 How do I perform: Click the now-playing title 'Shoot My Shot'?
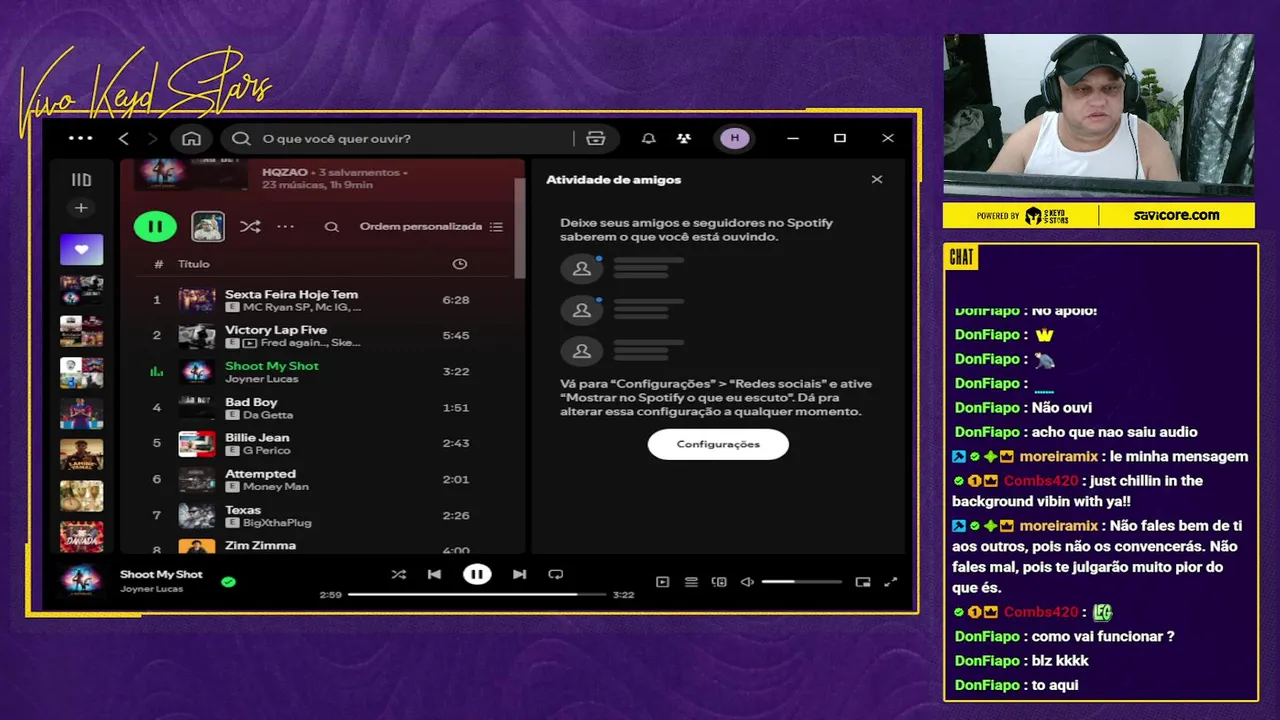(161, 574)
